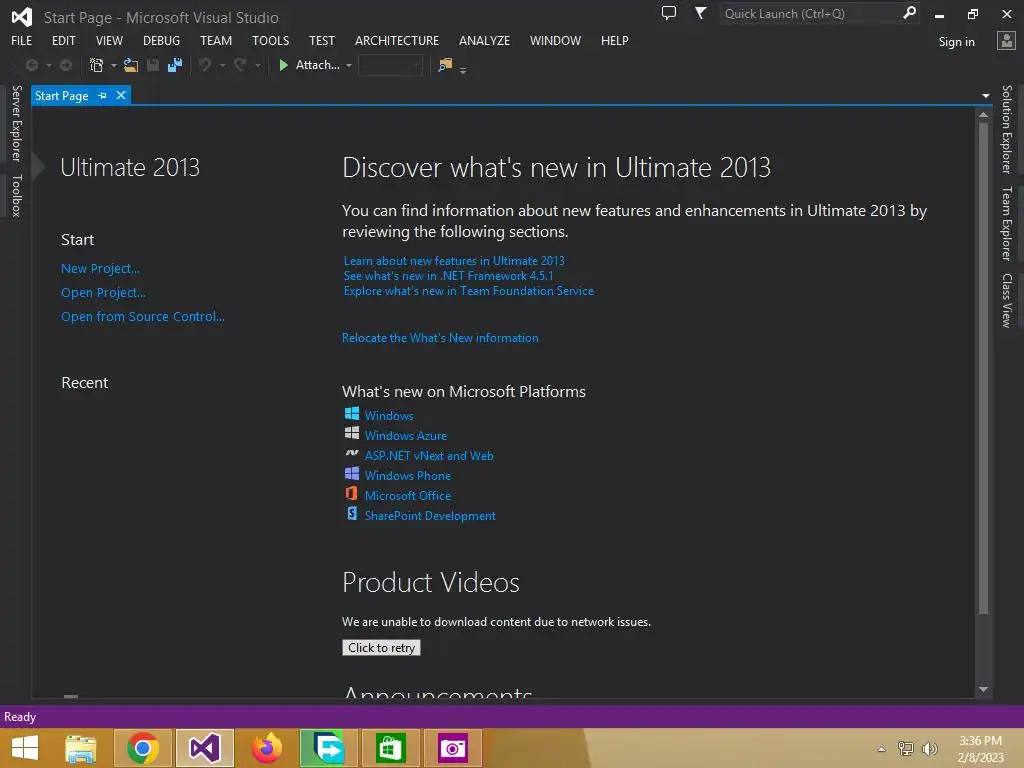Open the DEBUG menu
Viewport: 1024px width, 768px height.
[161, 40]
